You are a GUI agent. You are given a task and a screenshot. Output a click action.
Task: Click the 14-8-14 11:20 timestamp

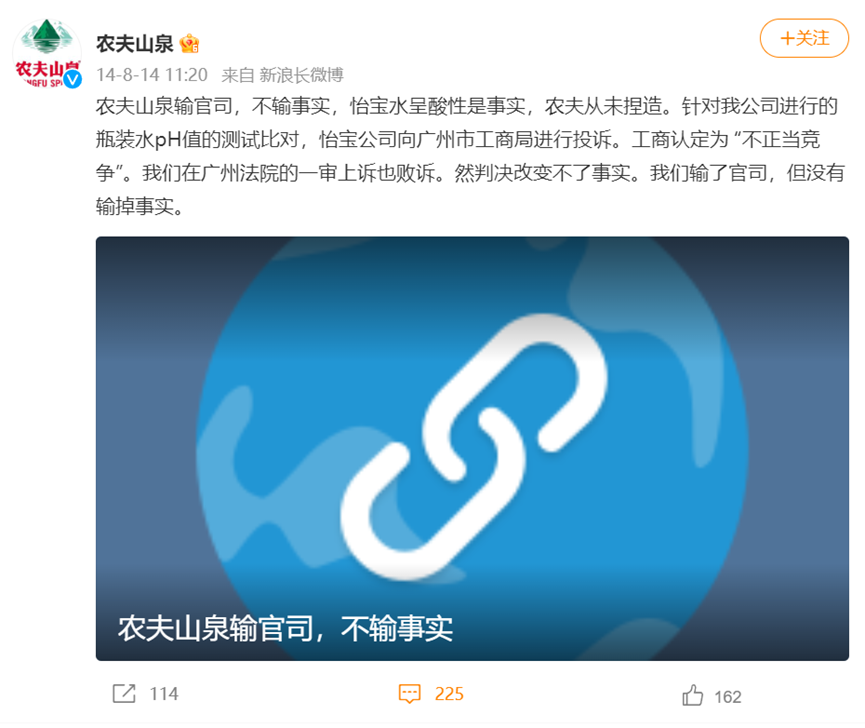152,74
